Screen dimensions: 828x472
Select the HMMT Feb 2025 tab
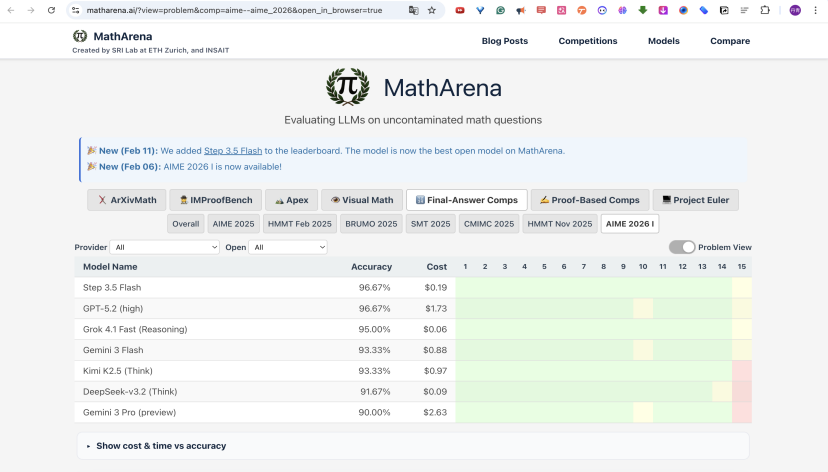point(301,224)
